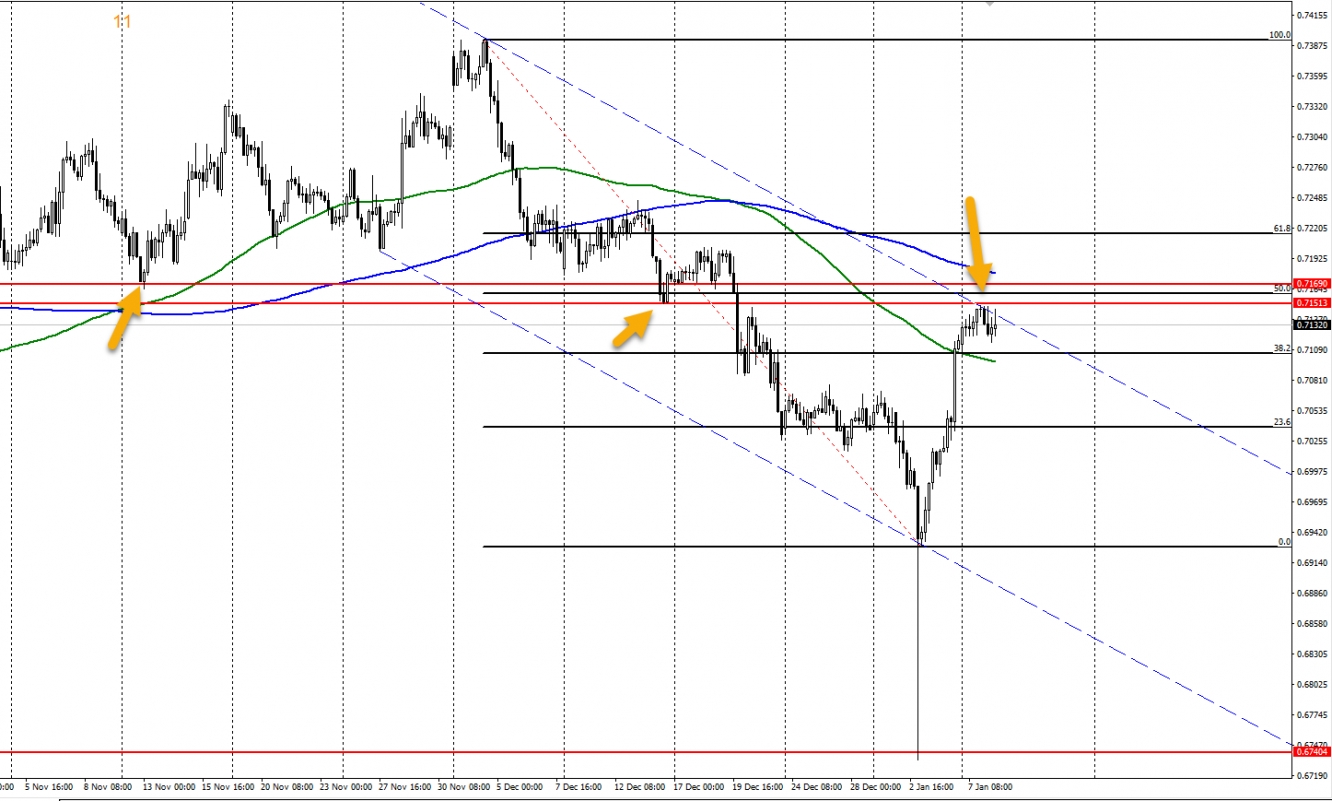1332x801 pixels.
Task: Click the 0.67745 price scale value
Action: [1312, 716]
